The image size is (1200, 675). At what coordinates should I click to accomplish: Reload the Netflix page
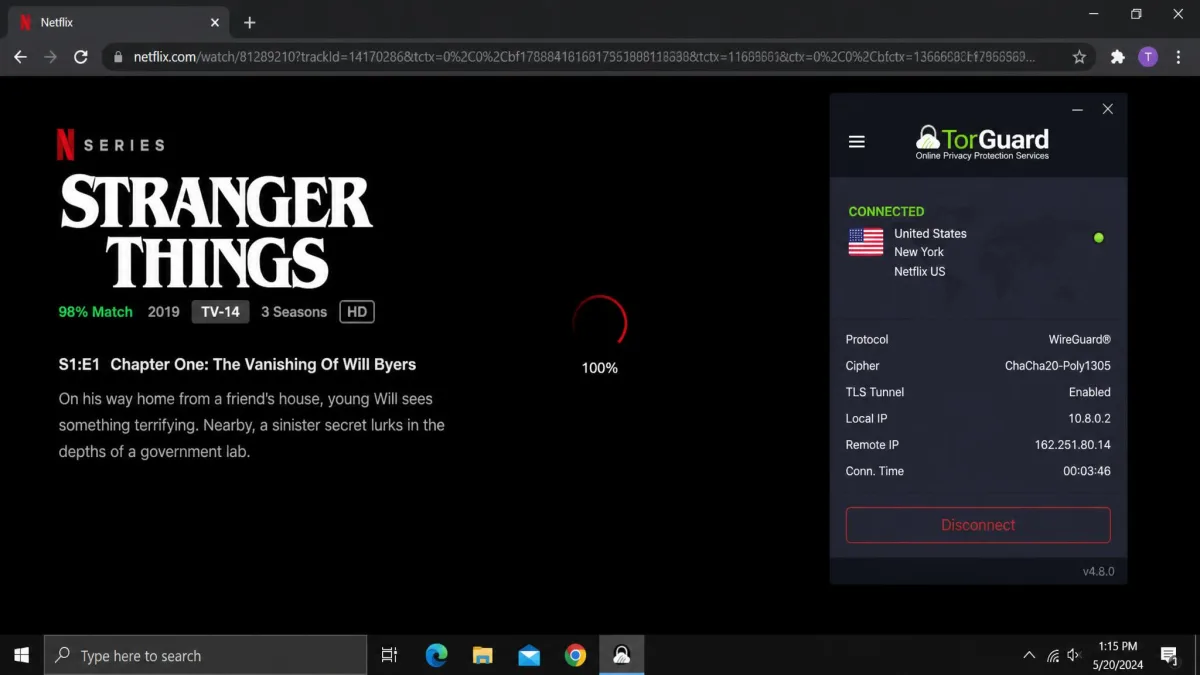(x=81, y=57)
